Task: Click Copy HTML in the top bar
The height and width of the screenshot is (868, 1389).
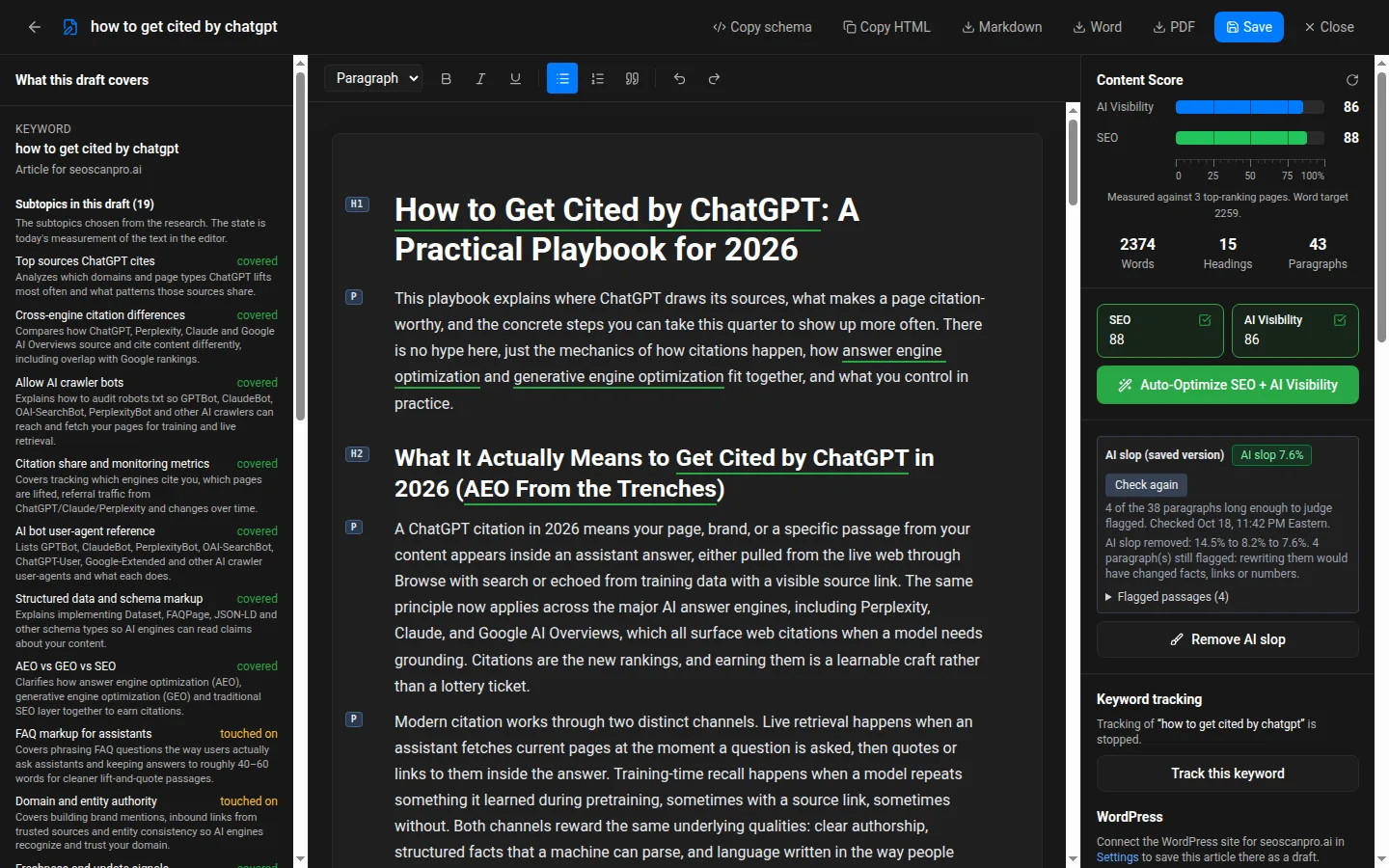Action: pos(886,27)
